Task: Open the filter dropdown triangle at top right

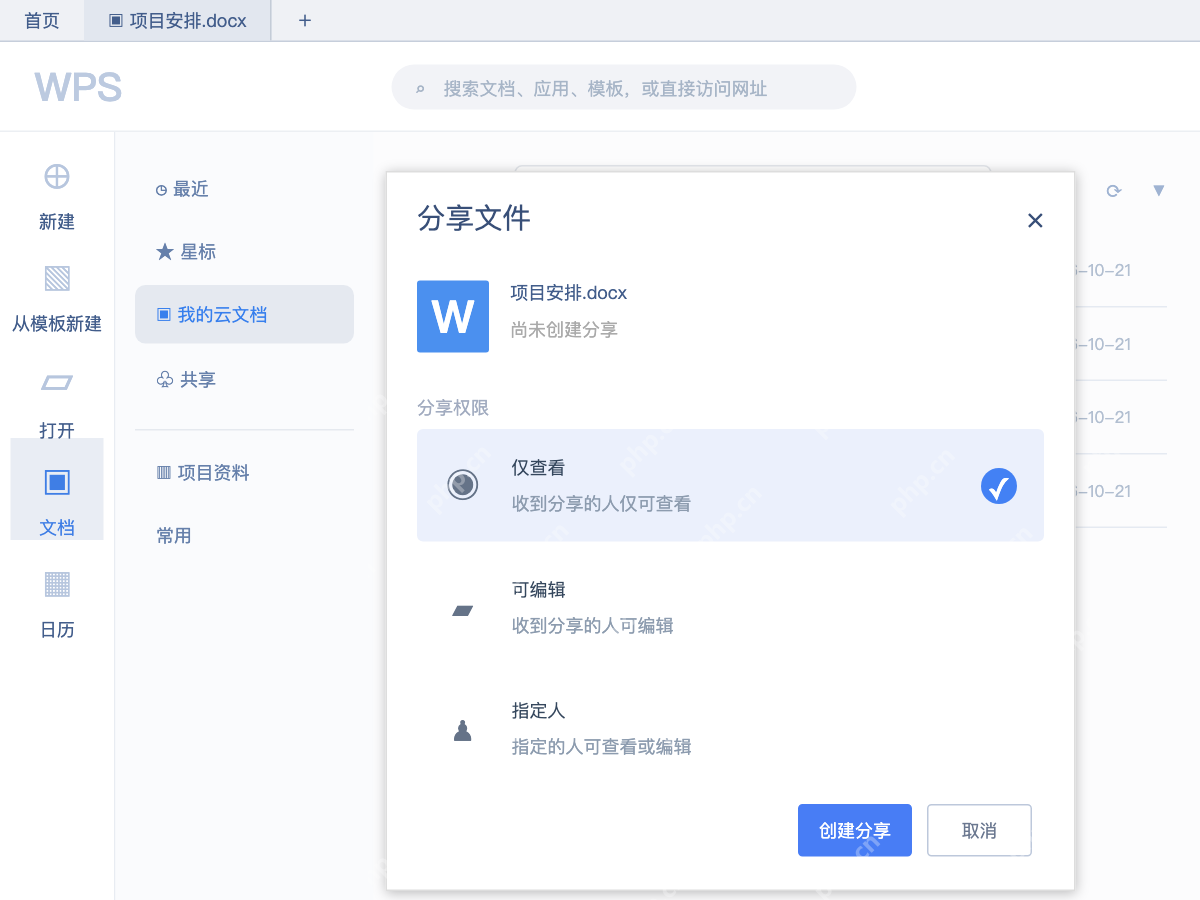Action: (1159, 190)
